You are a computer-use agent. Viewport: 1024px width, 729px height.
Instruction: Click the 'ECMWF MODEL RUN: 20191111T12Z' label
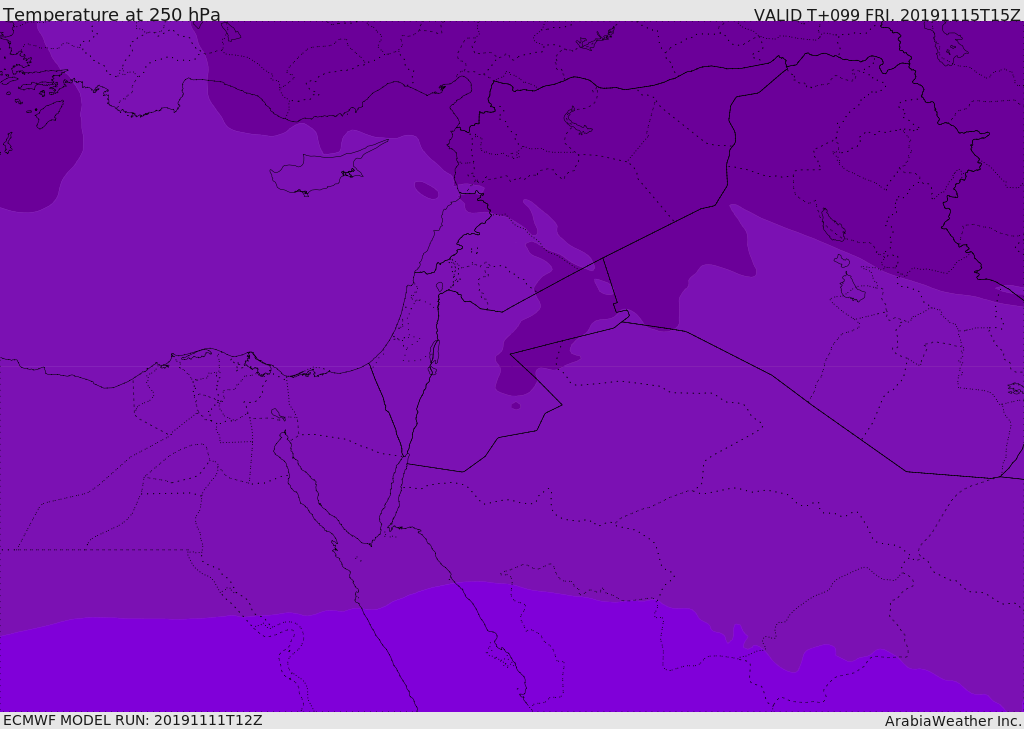(x=133, y=720)
